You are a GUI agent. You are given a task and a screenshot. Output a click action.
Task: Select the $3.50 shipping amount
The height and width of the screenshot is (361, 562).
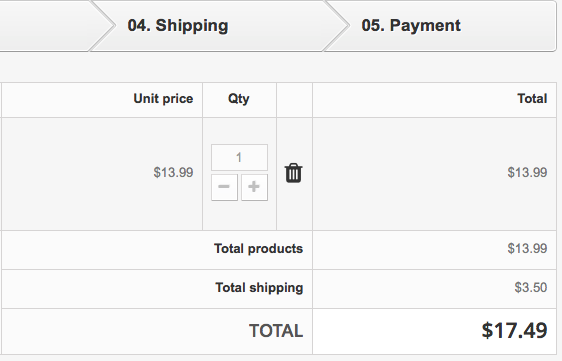(531, 288)
